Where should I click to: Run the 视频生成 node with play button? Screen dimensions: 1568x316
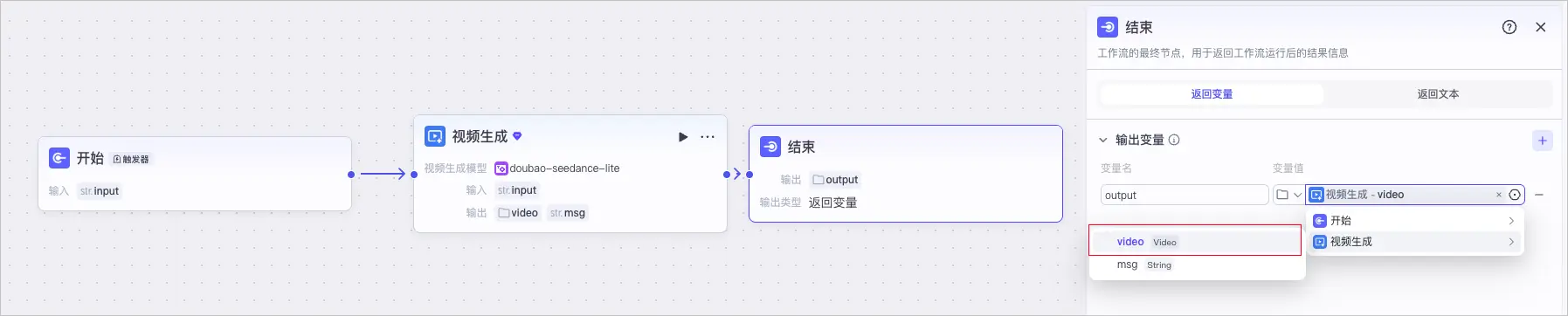[683, 137]
